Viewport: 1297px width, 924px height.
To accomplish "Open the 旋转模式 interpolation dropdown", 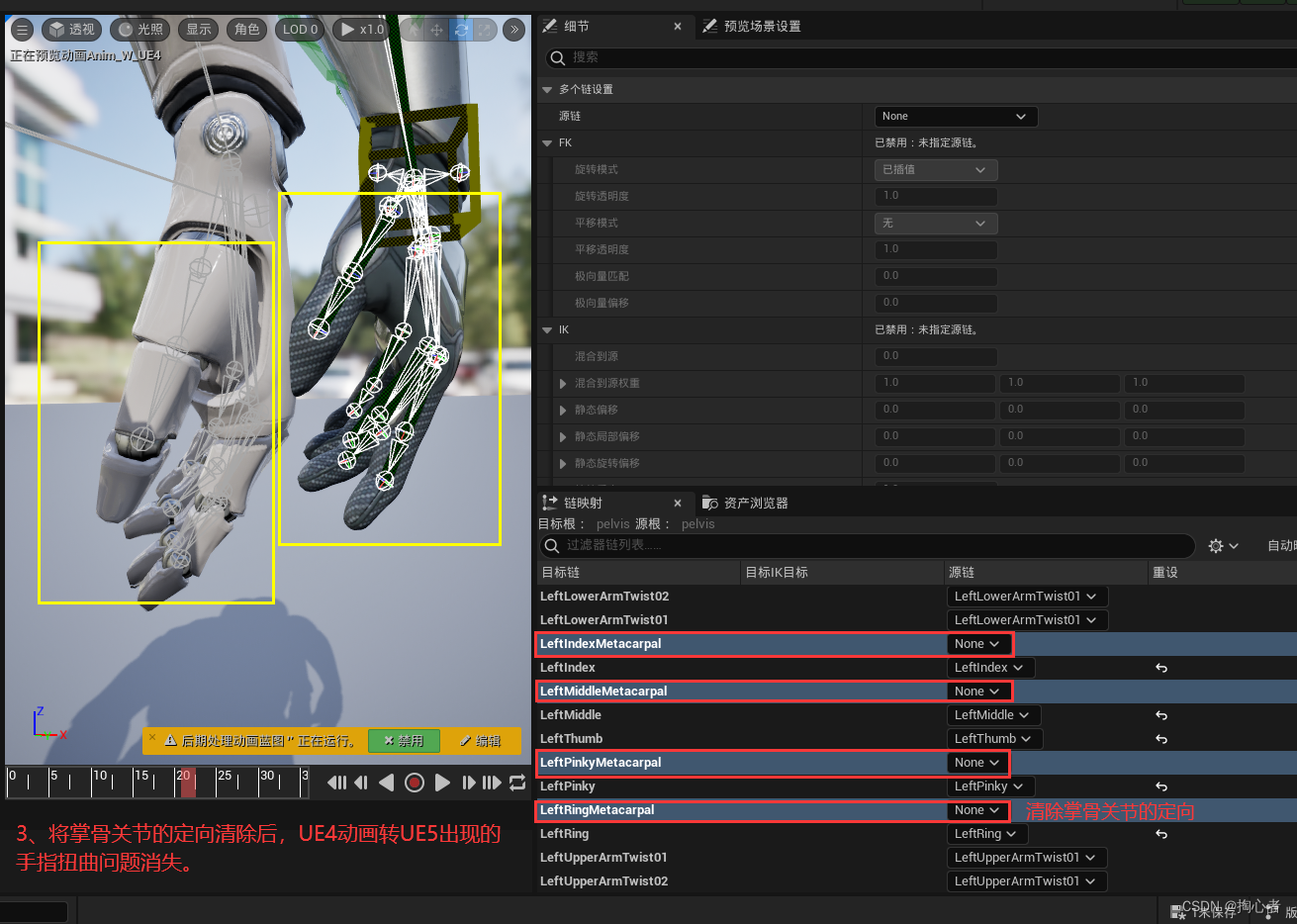I will pyautogui.click(x=933, y=169).
